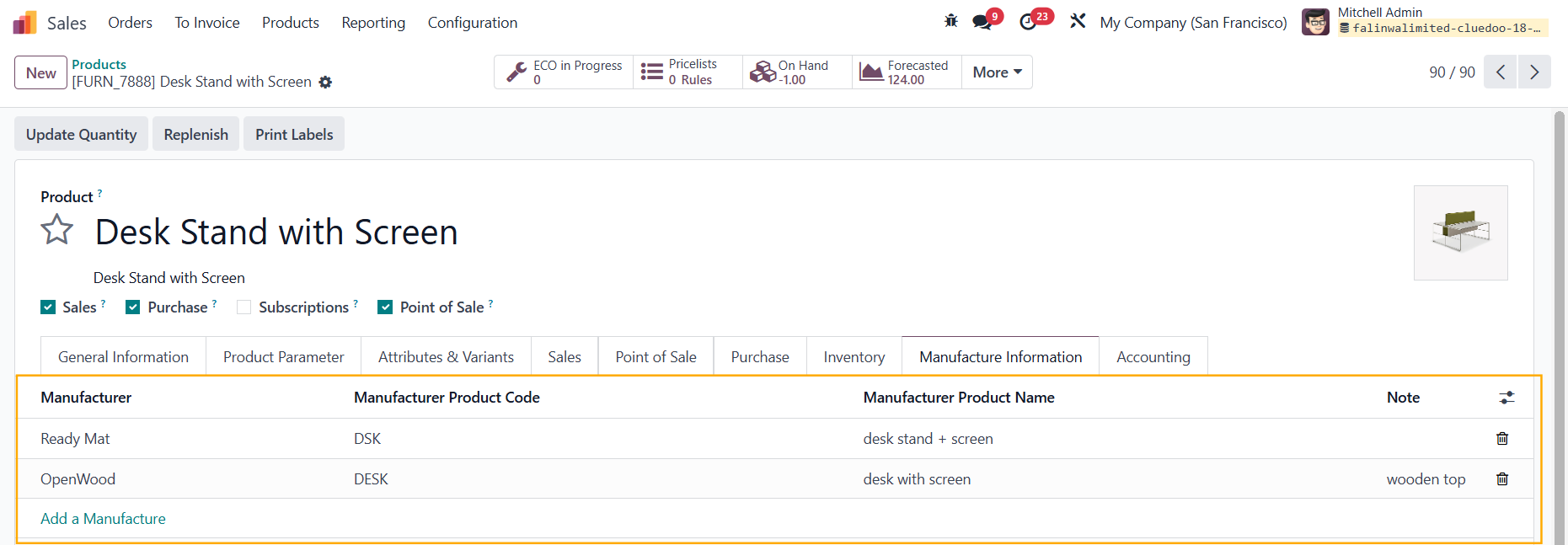Click the favorite star next to product name
The height and width of the screenshot is (545, 1568).
click(x=57, y=230)
